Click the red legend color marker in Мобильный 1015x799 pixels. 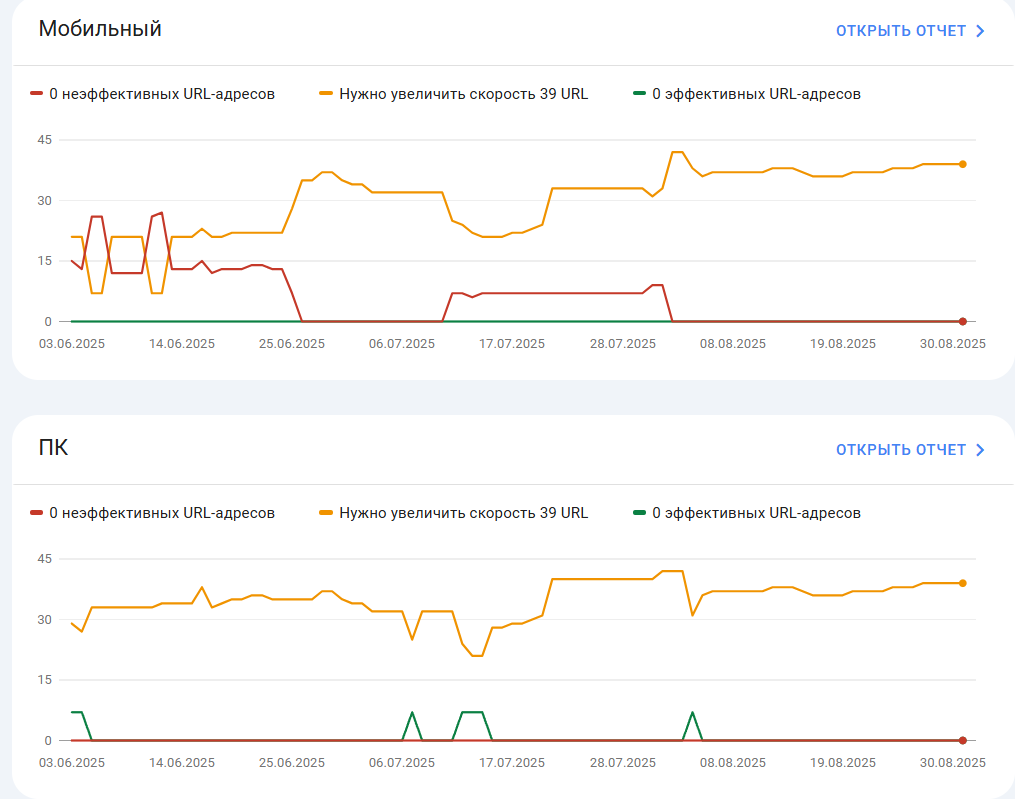click(36, 94)
